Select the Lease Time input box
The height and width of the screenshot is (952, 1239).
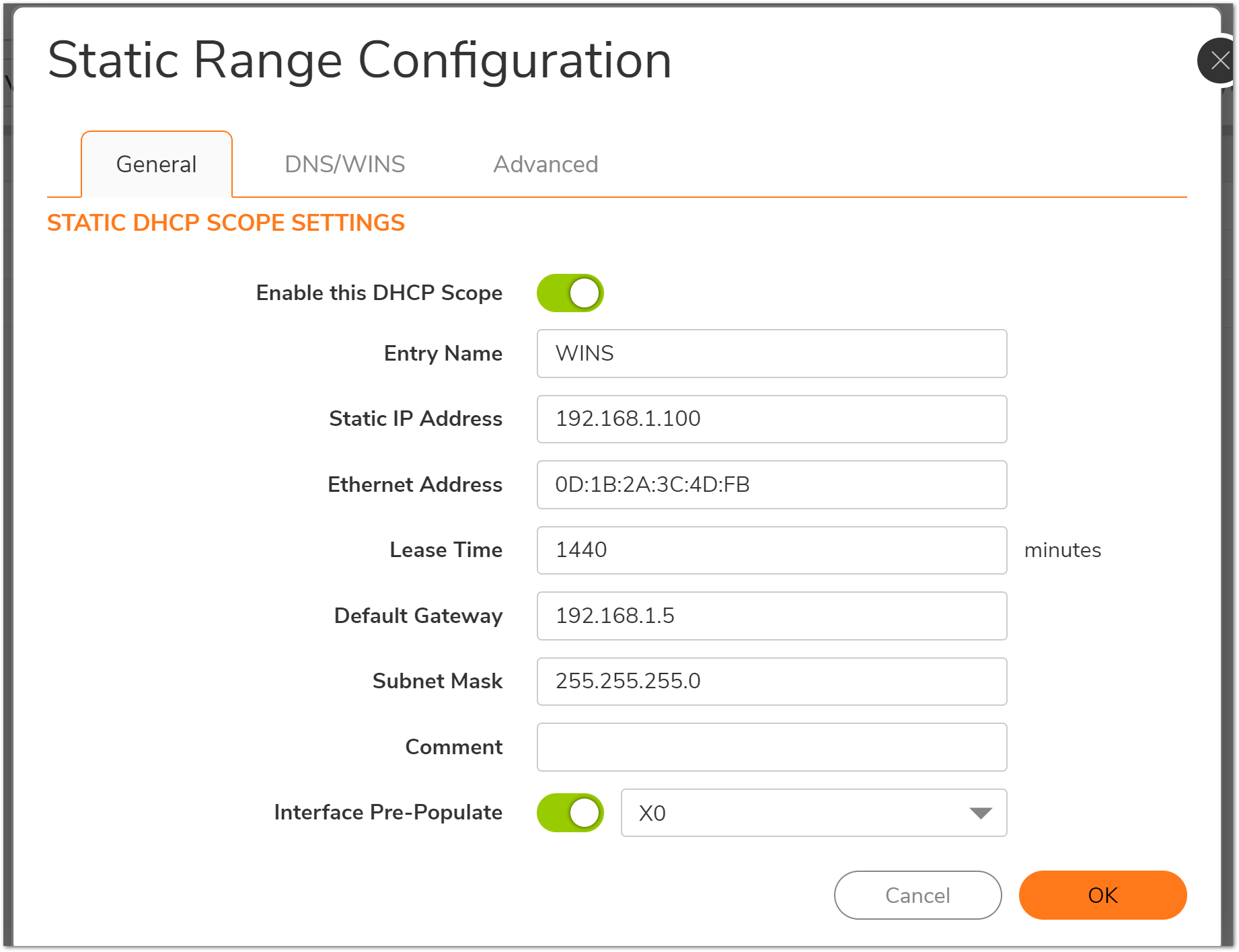772,550
